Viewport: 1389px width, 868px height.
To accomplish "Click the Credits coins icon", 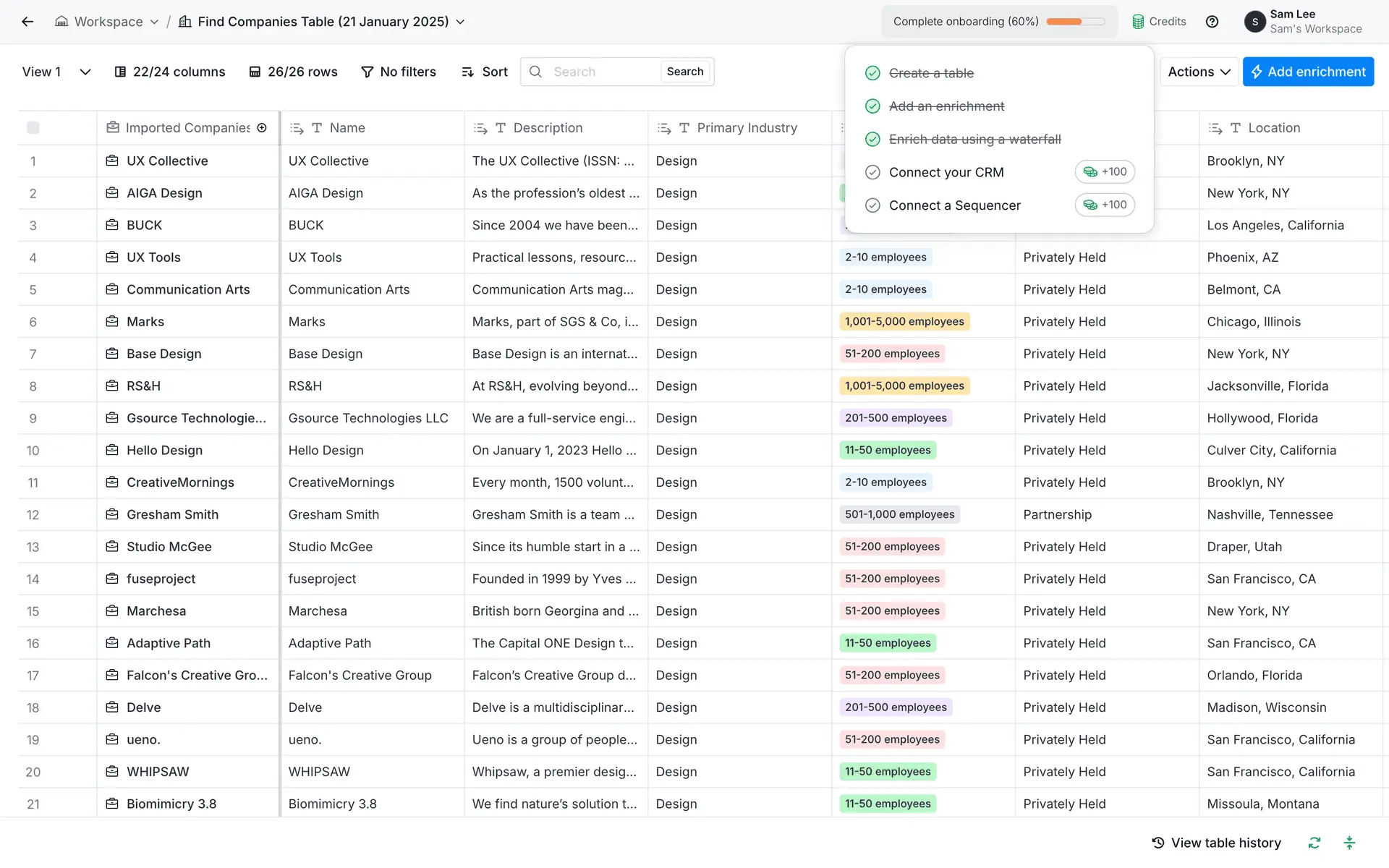I will coord(1138,22).
